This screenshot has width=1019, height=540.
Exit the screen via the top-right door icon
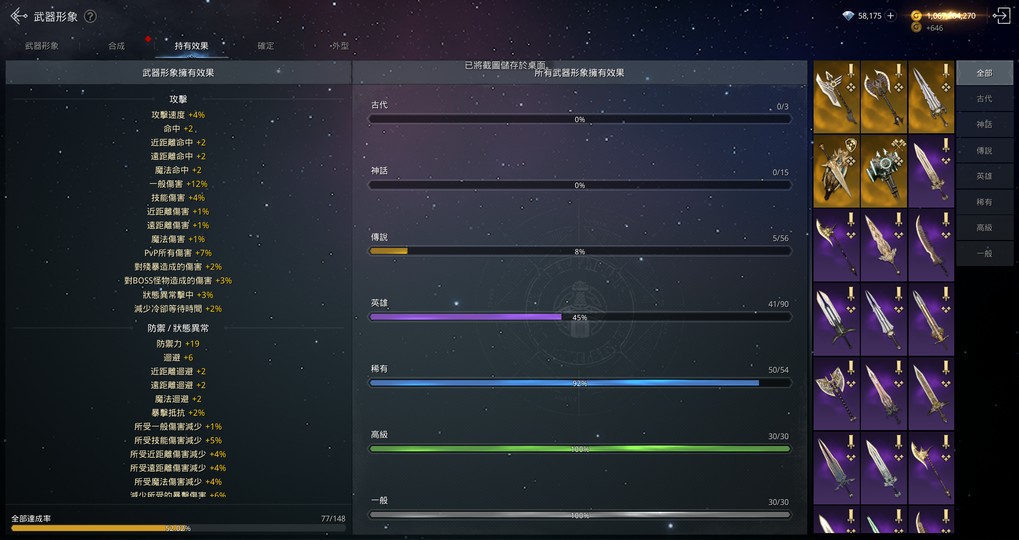(1001, 16)
